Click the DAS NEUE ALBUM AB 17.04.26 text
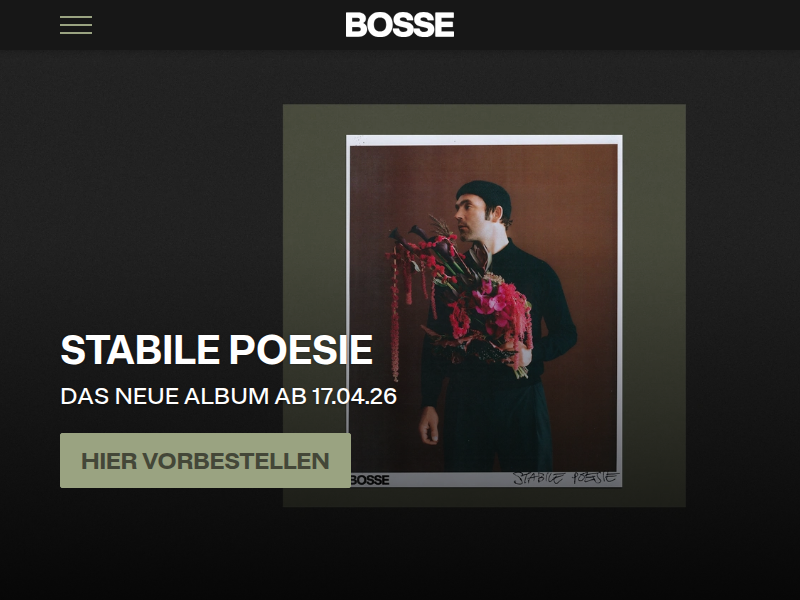The height and width of the screenshot is (600, 800). (x=229, y=396)
